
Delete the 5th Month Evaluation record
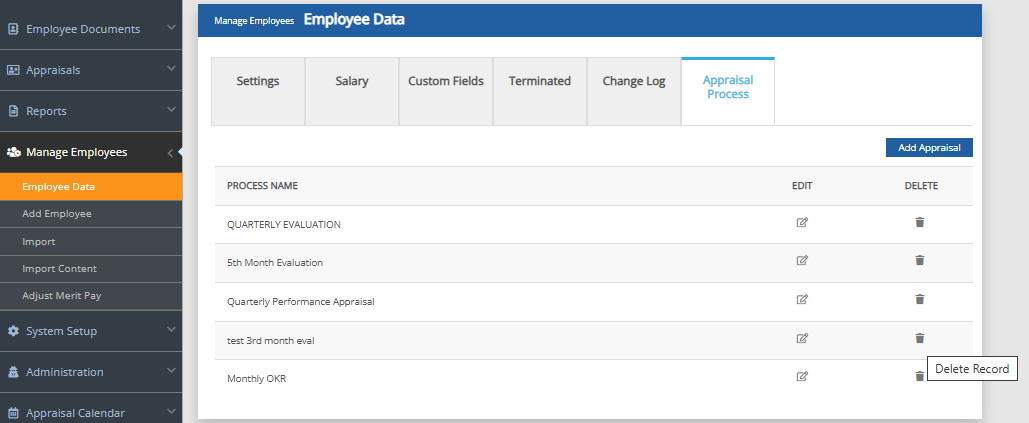[920, 261]
